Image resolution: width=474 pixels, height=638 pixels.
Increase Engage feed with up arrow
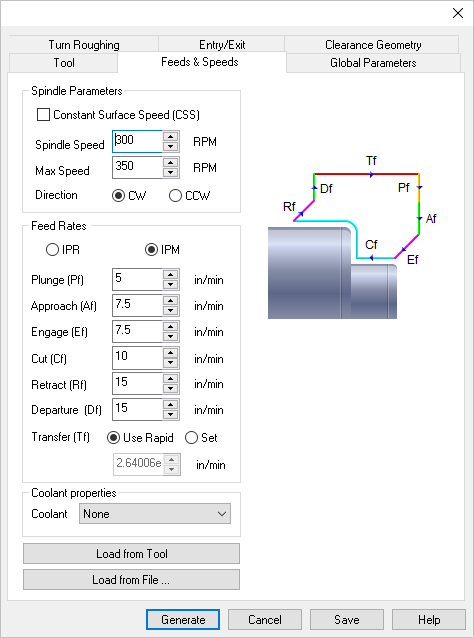[170, 327]
